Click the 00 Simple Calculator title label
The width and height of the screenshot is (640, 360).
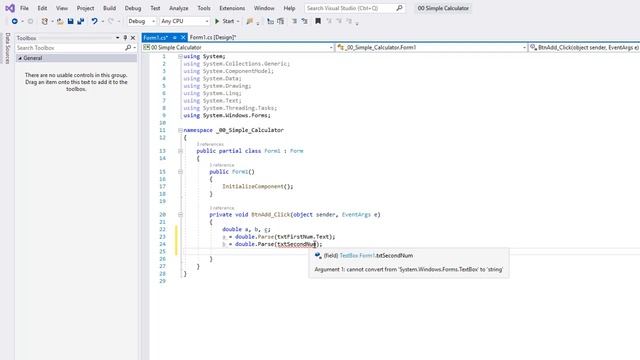443,8
